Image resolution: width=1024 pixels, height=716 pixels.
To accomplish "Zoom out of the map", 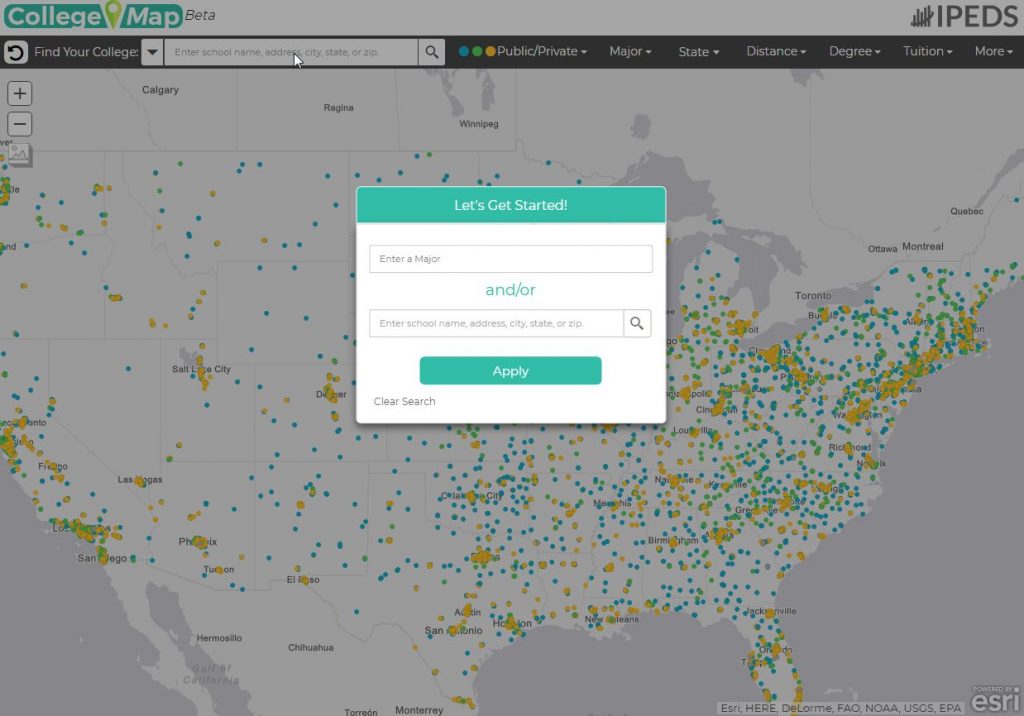I will tap(20, 124).
